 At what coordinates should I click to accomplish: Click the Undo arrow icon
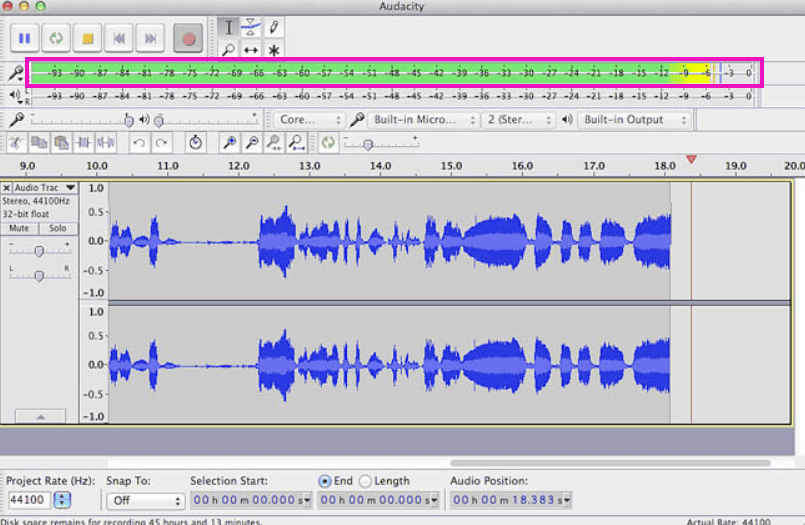coord(139,143)
